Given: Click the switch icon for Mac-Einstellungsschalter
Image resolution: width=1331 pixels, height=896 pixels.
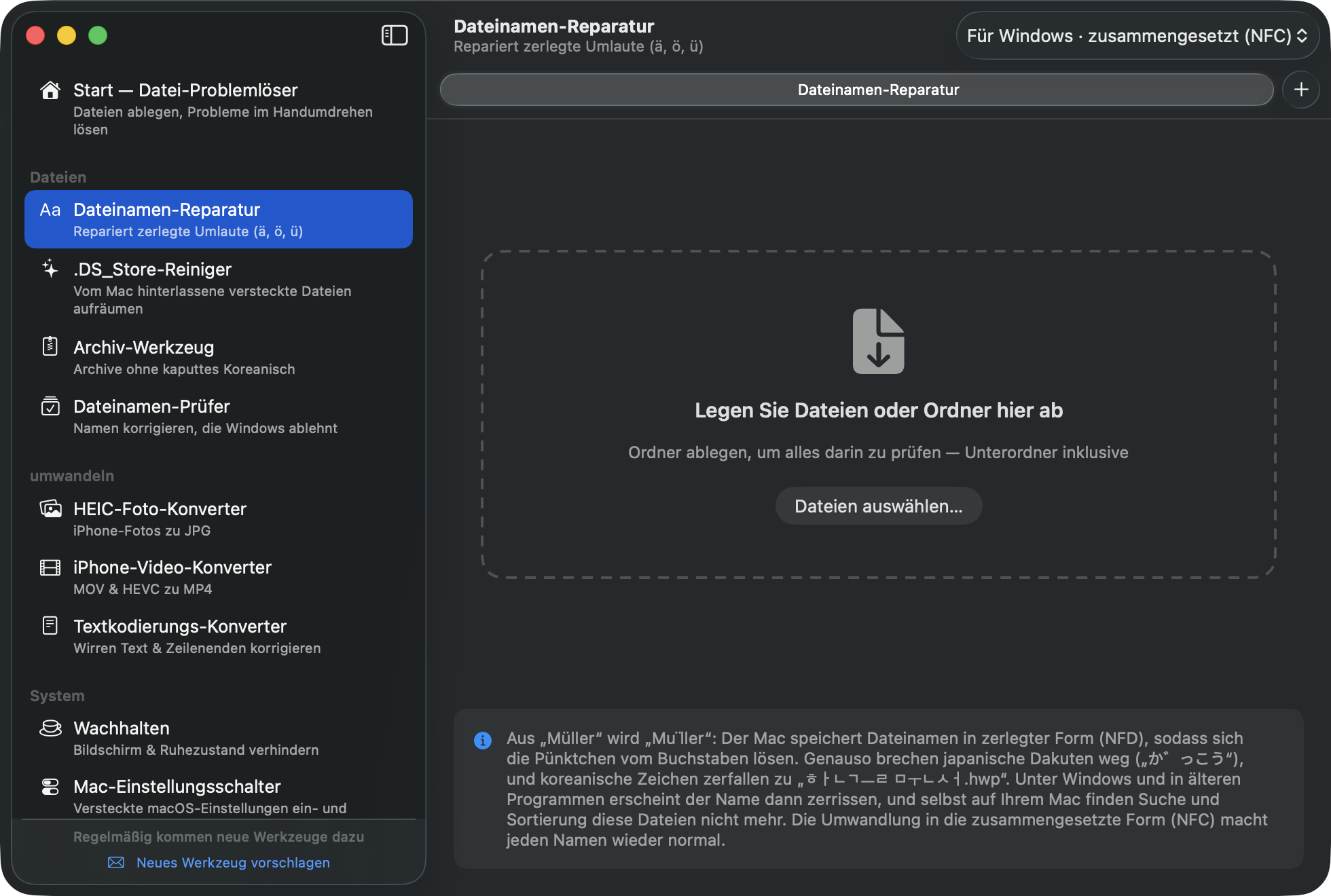Looking at the screenshot, I should (x=50, y=787).
